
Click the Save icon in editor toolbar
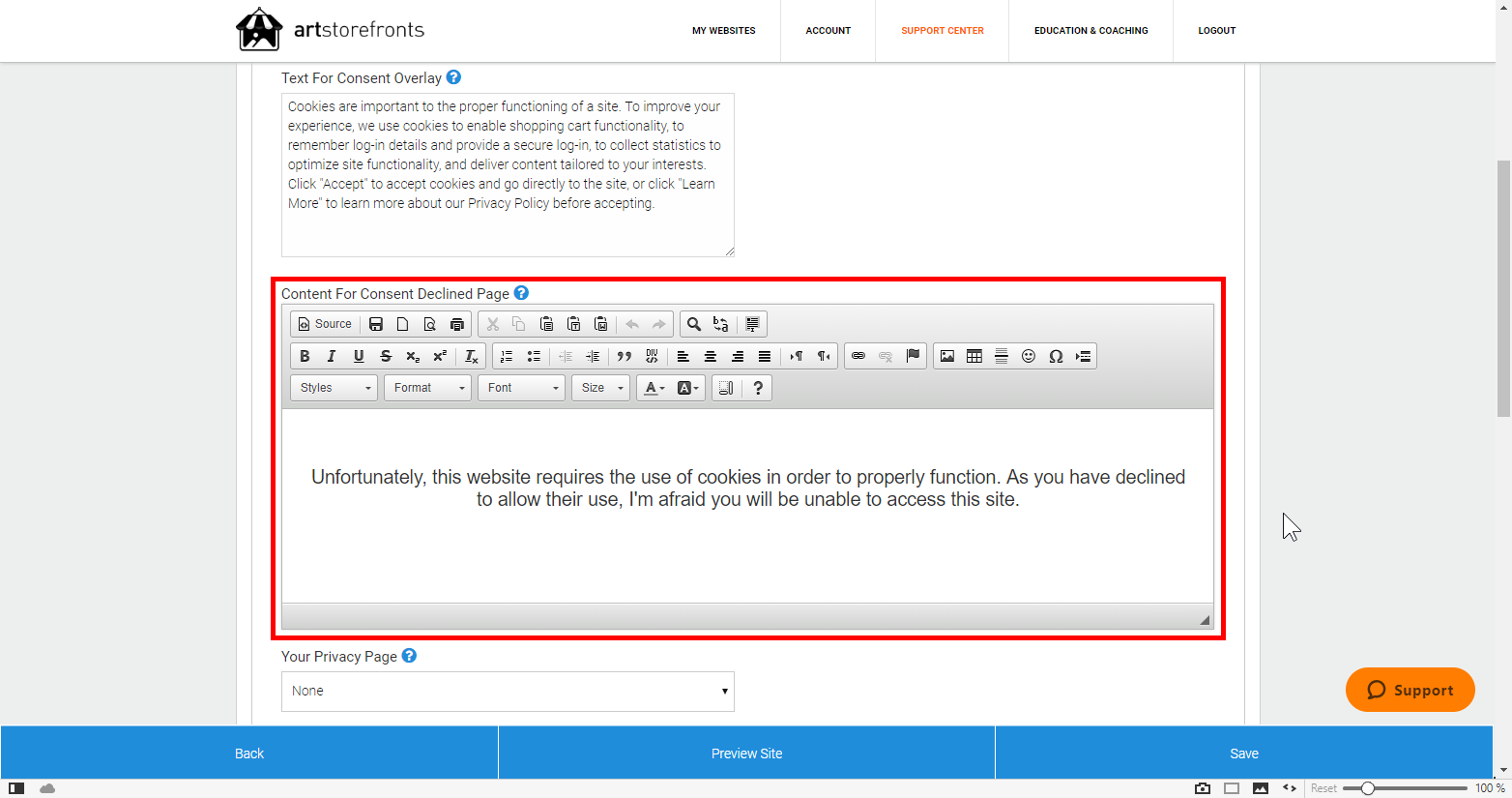coord(376,324)
